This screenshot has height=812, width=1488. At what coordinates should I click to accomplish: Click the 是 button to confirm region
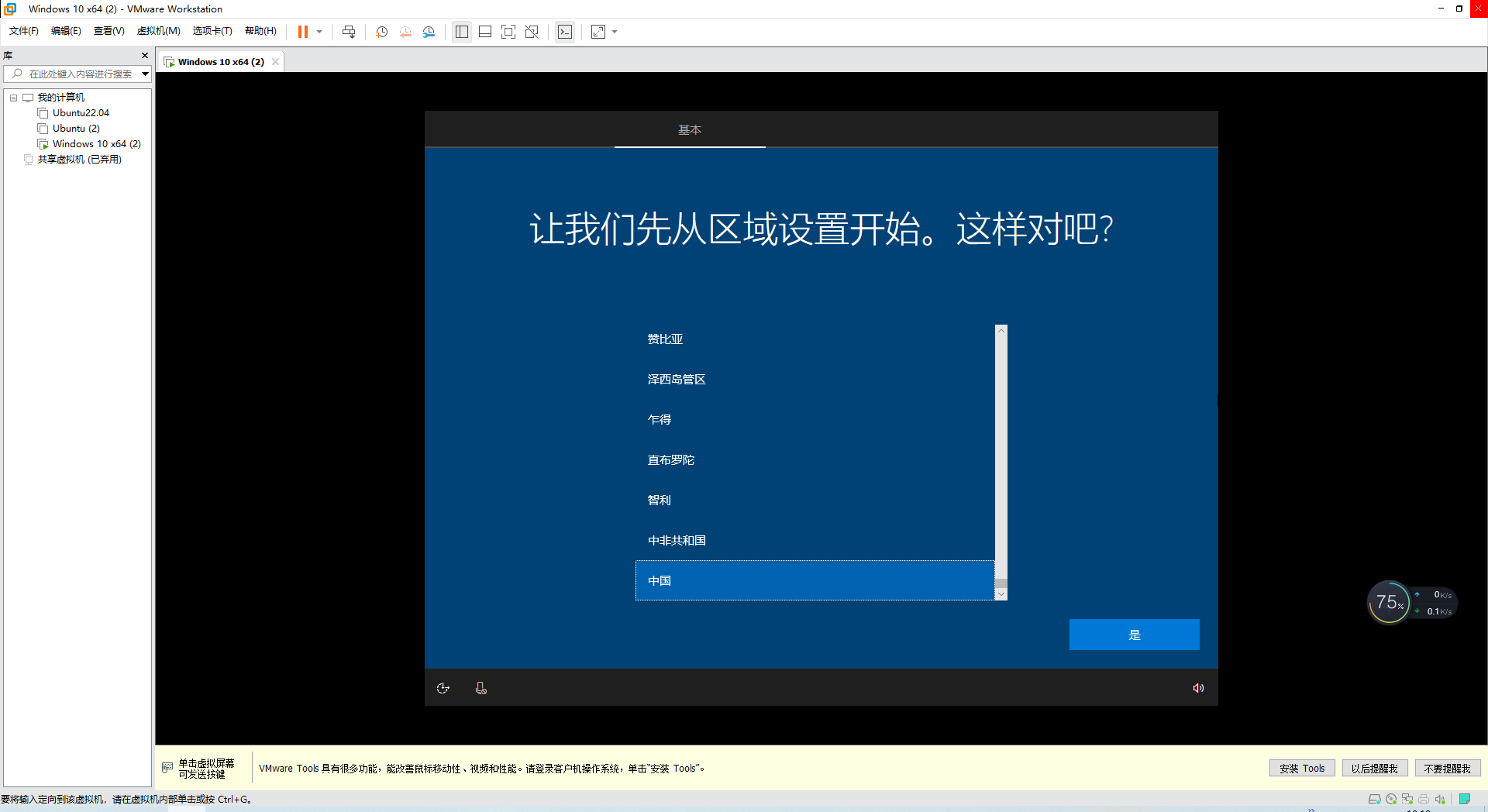[1134, 635]
